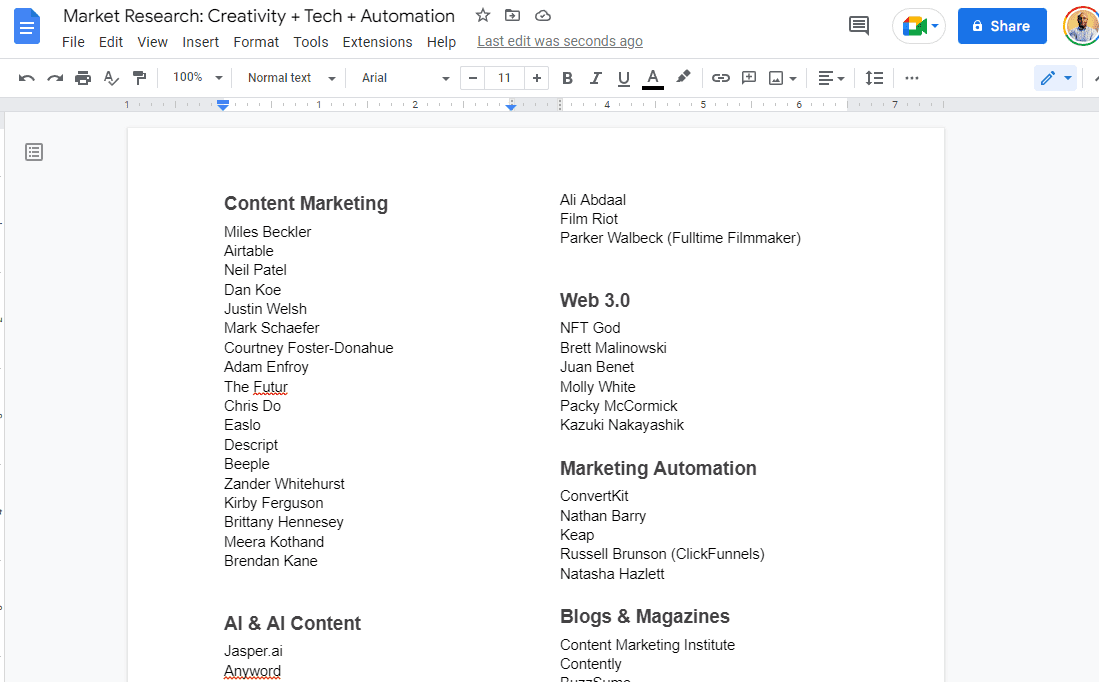
Task: Open line and paragraph spacing
Action: (874, 78)
